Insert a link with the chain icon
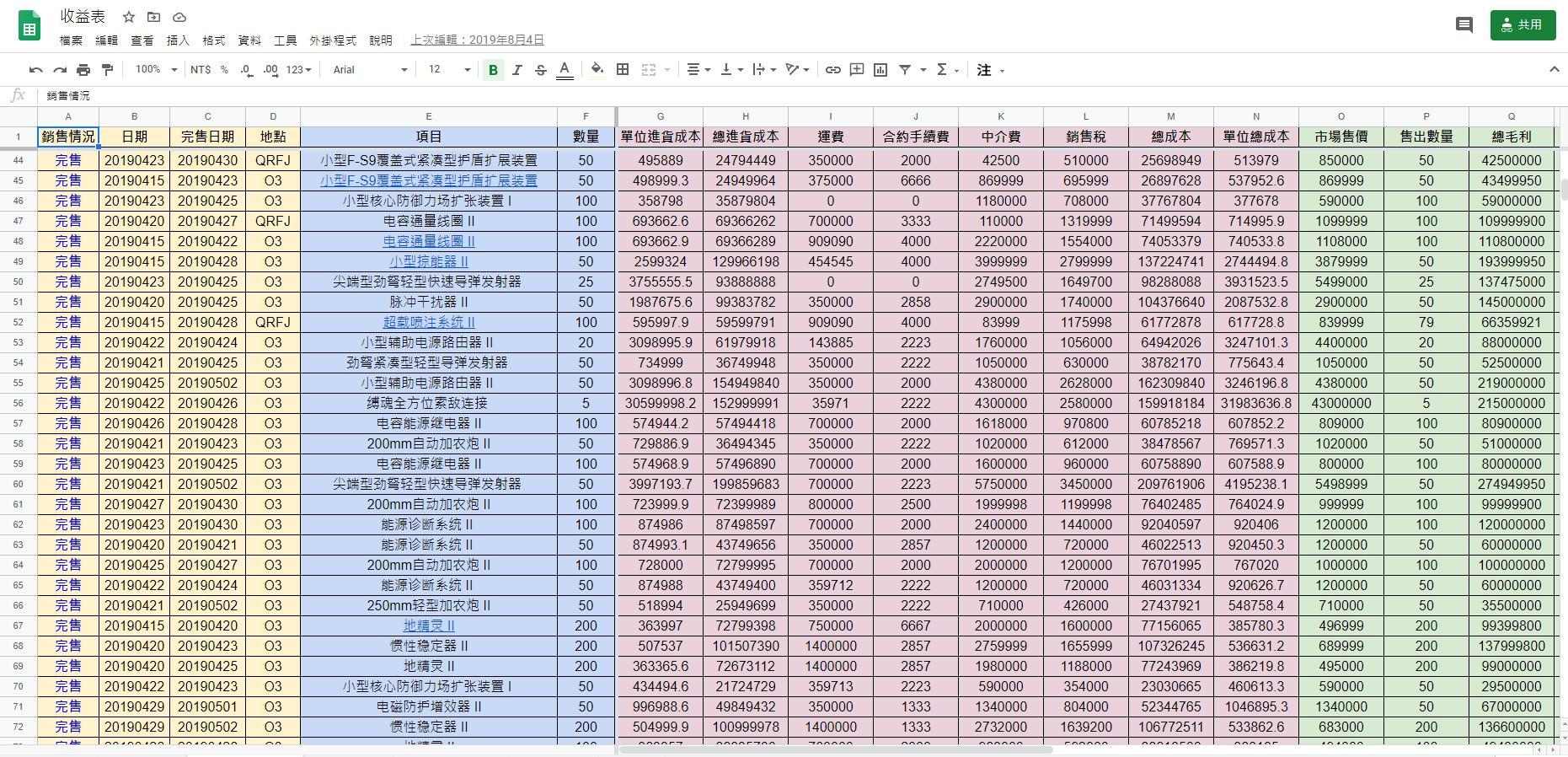 point(832,70)
